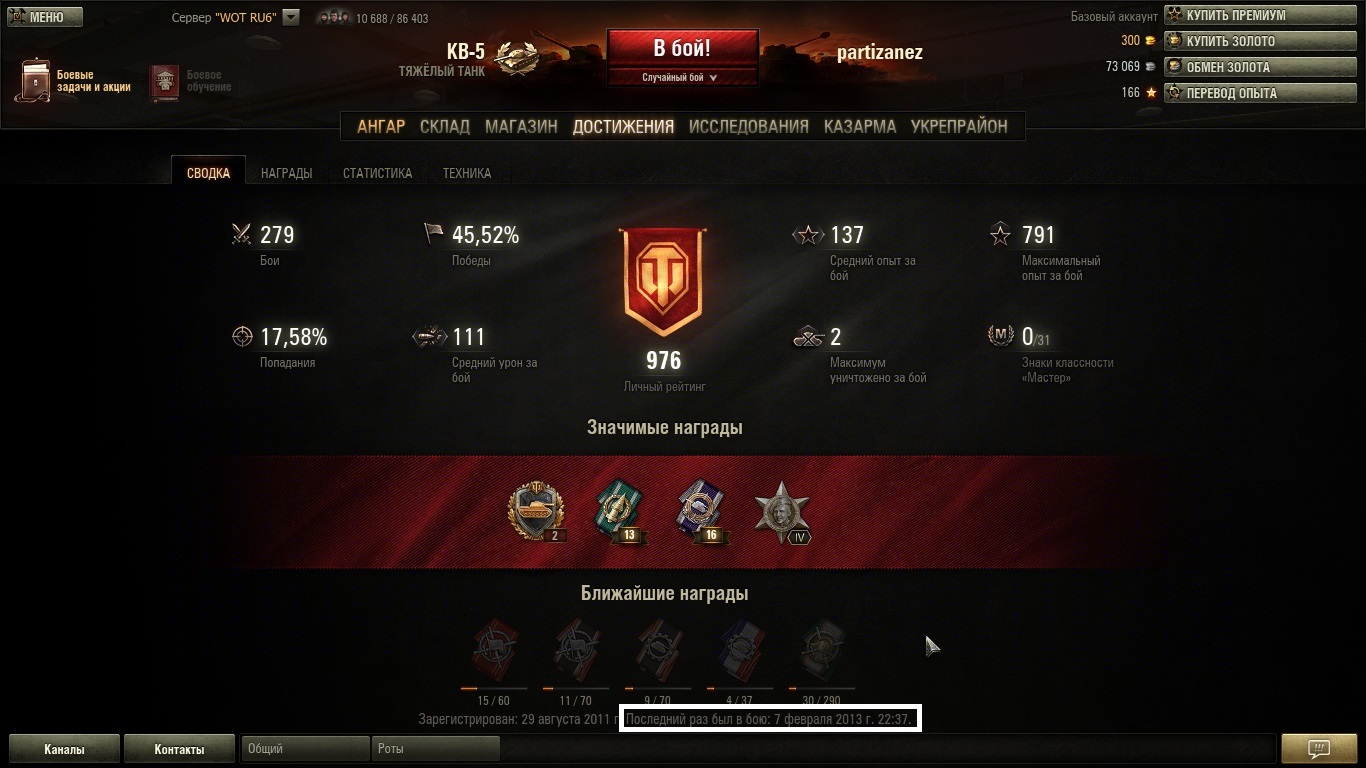This screenshot has height=768, width=1366.
Task: Select the Общий chat channel tab
Action: (x=305, y=748)
